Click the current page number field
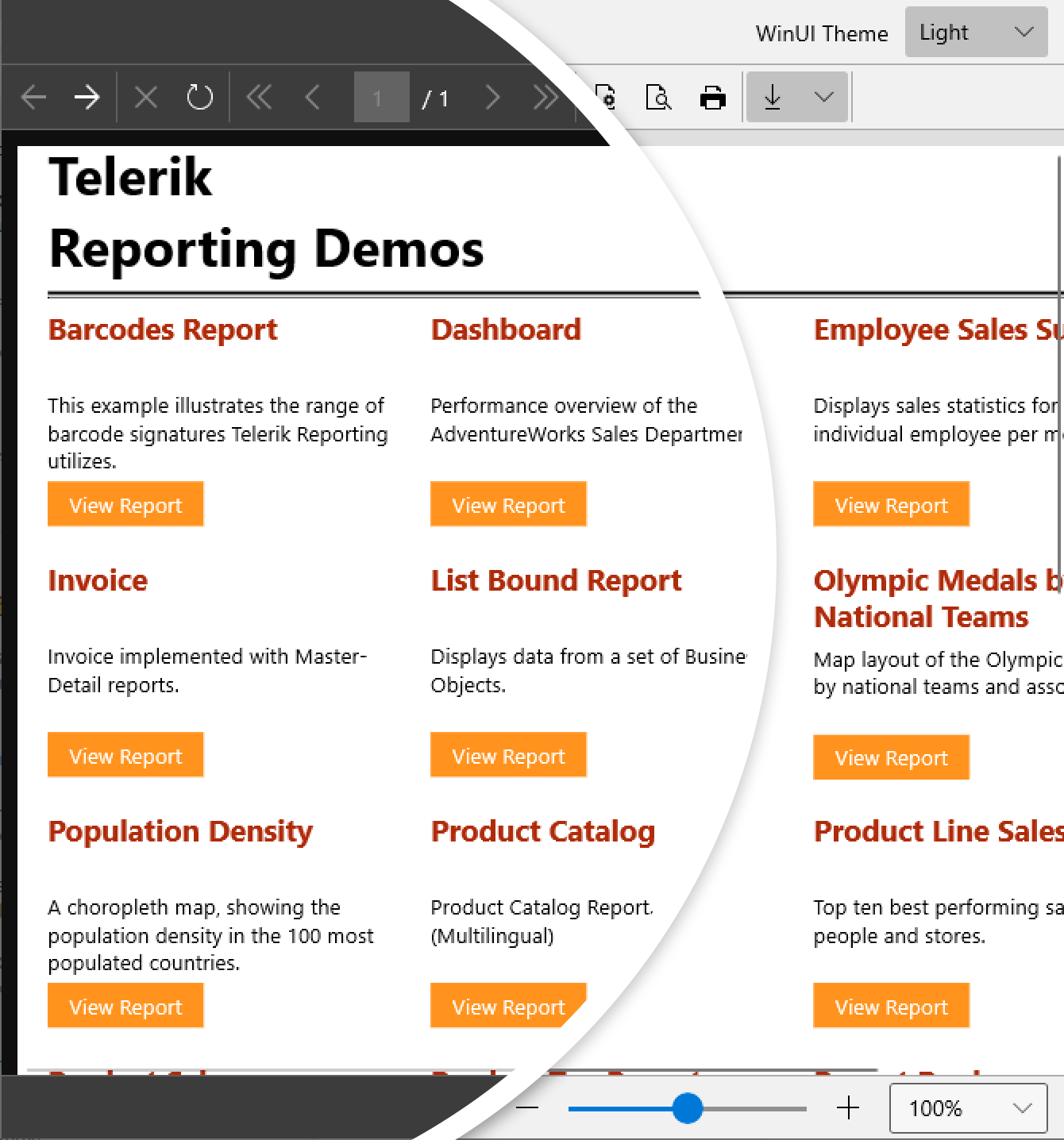This screenshot has height=1140, width=1064. click(x=381, y=98)
